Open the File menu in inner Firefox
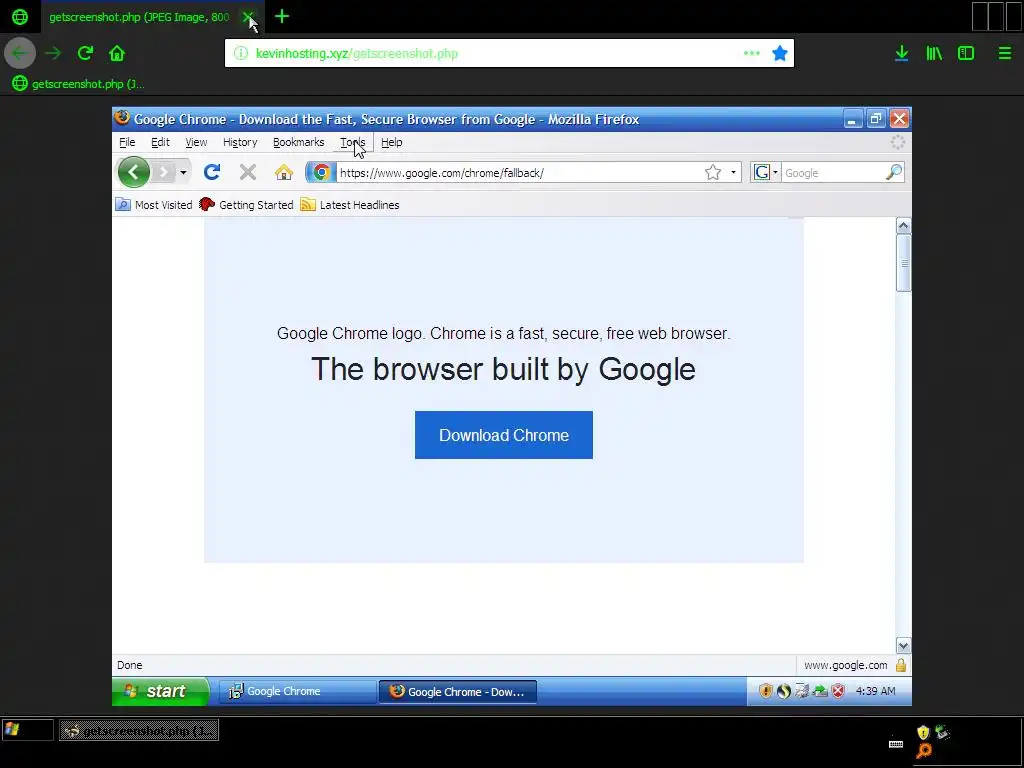 (x=127, y=142)
